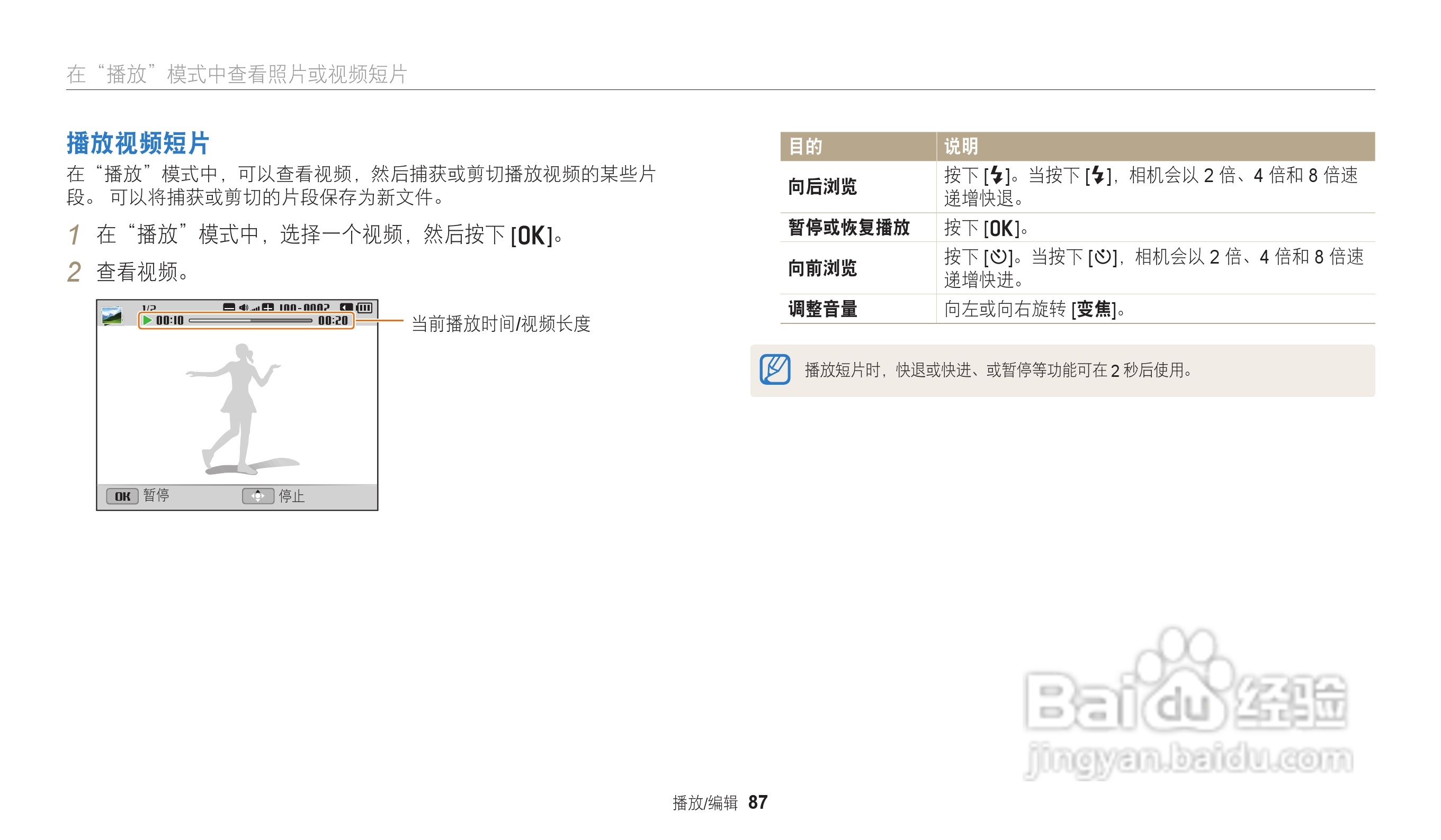Click the 目的 table column header
The image size is (1441, 840).
(x=805, y=146)
